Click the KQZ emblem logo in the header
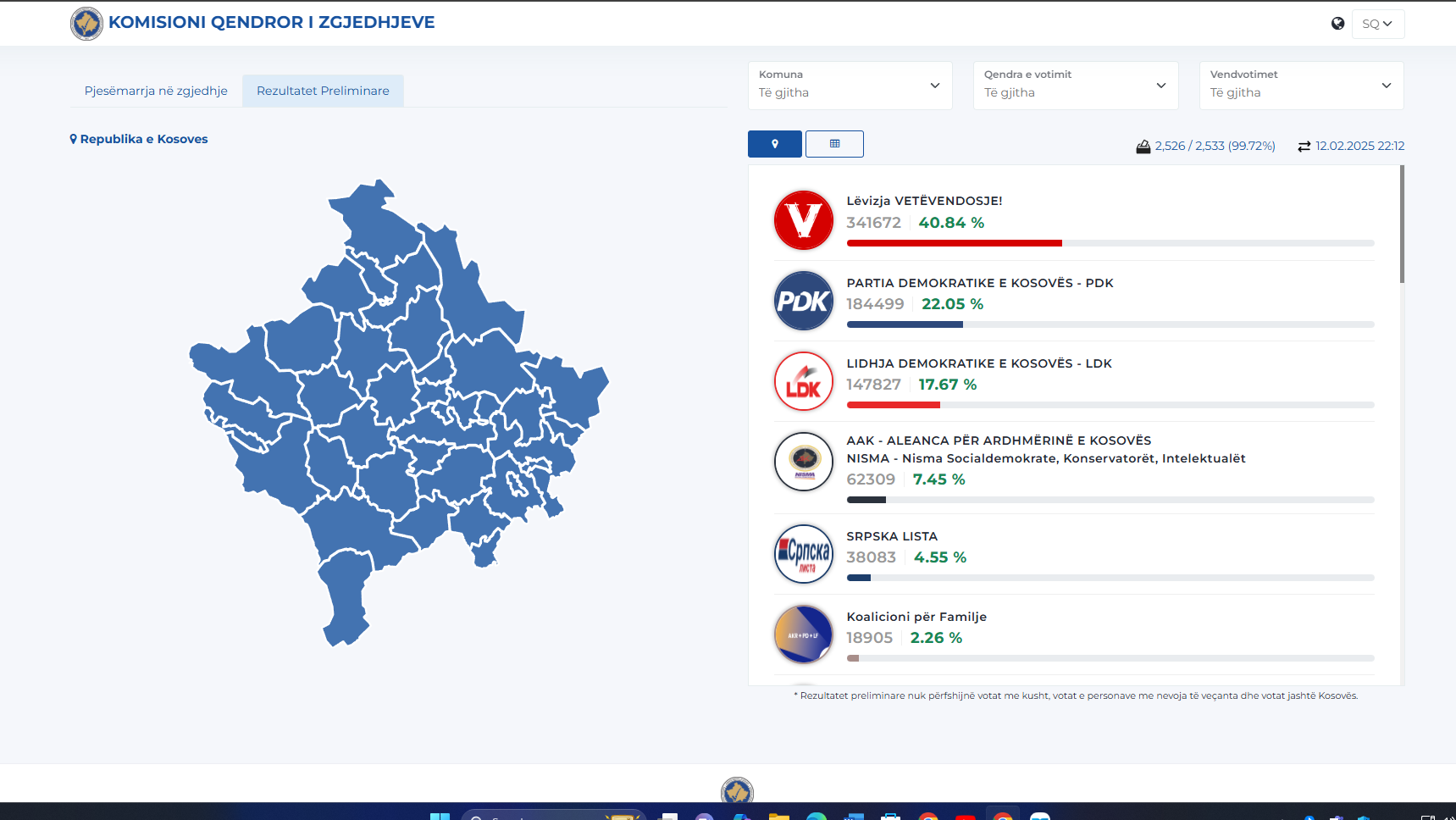The image size is (1456, 820). 86,24
